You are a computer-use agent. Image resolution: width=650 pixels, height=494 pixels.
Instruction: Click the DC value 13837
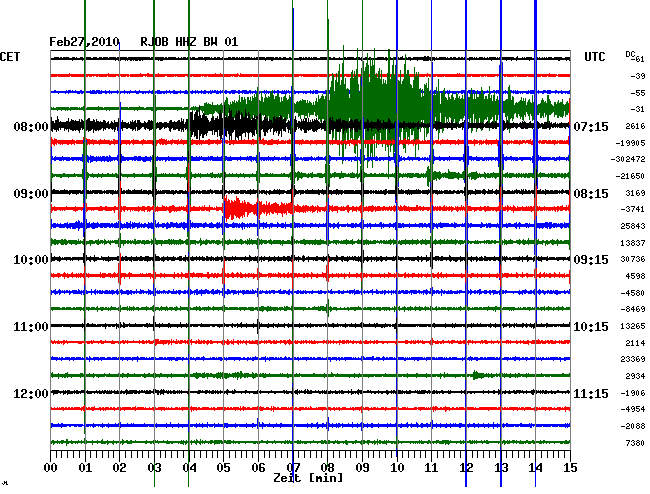[x=633, y=243]
